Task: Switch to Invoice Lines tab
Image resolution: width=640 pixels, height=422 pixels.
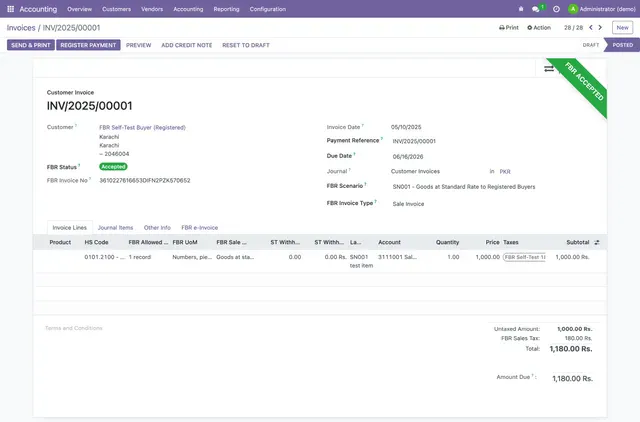Action: [70, 228]
